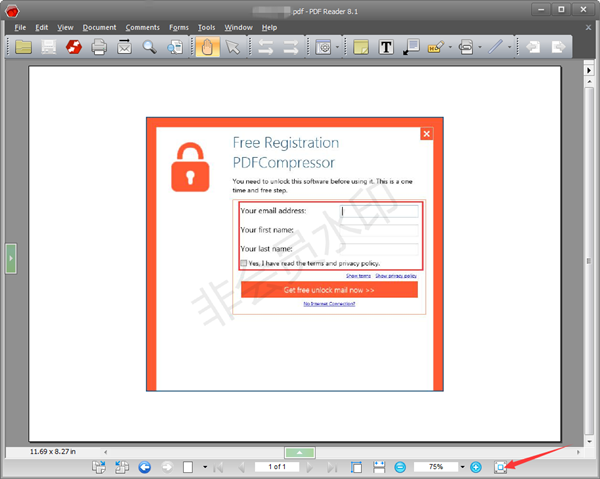600x479 pixels.
Task: Tick the terms and privacy policy checkbox
Action: point(244,263)
